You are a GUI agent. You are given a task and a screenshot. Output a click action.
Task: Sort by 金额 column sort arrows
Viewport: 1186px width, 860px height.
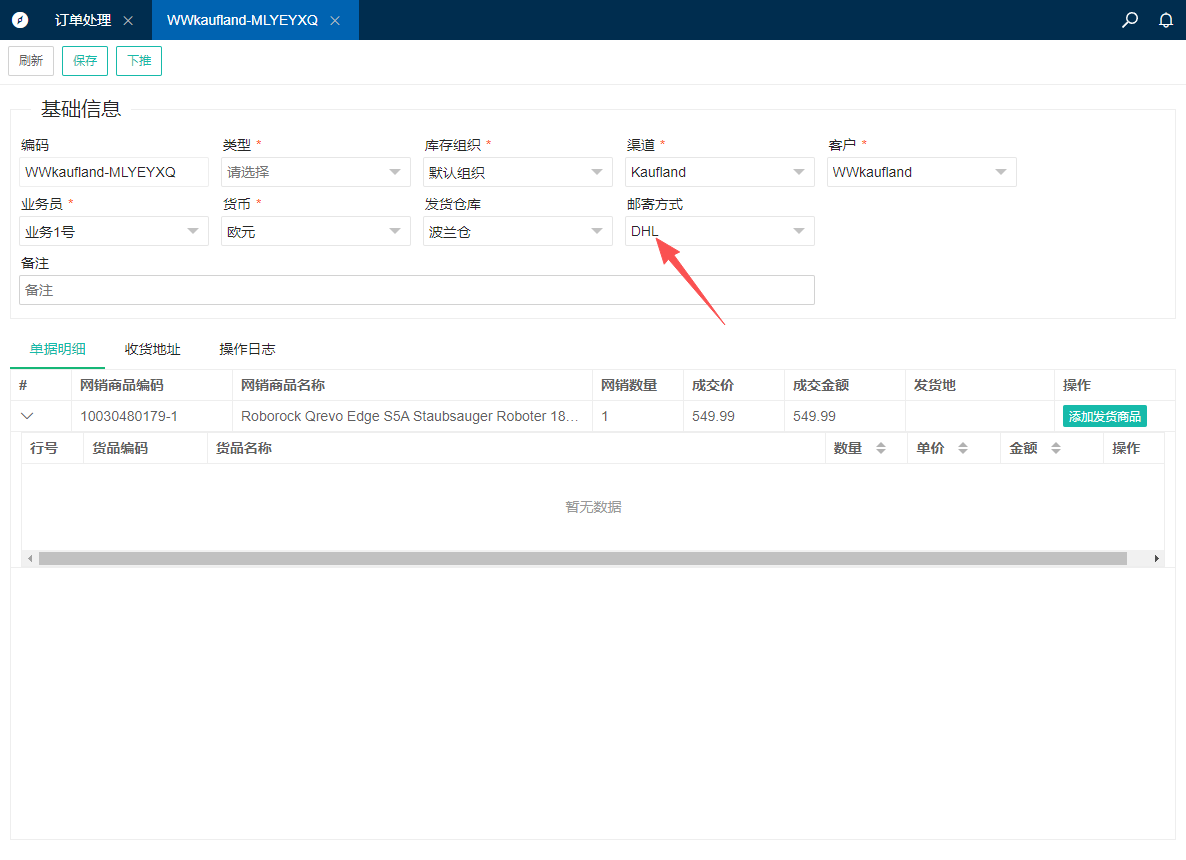(1056, 449)
